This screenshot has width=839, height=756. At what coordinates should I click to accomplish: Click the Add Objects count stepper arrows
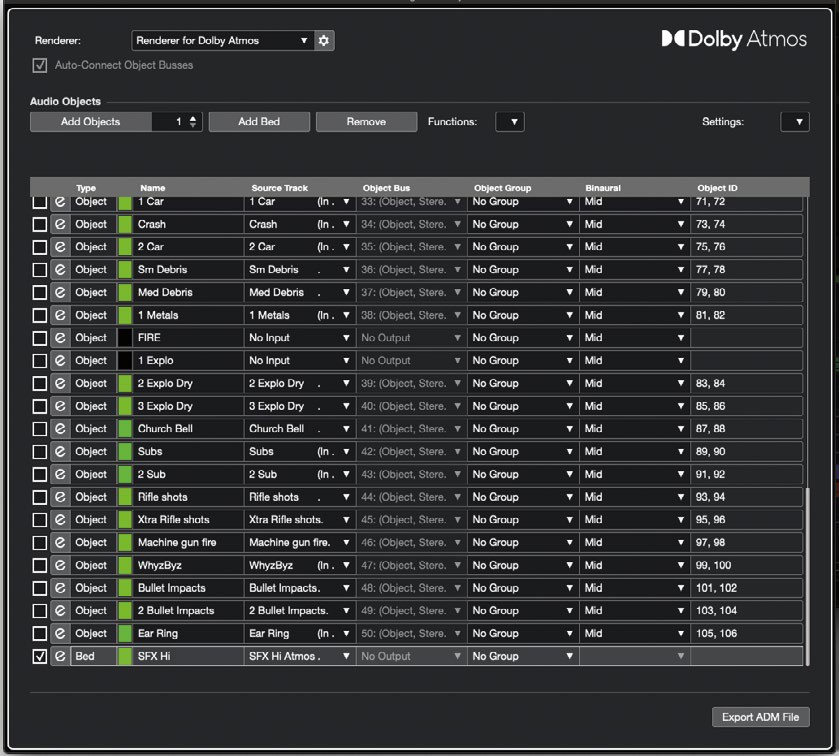[193, 122]
